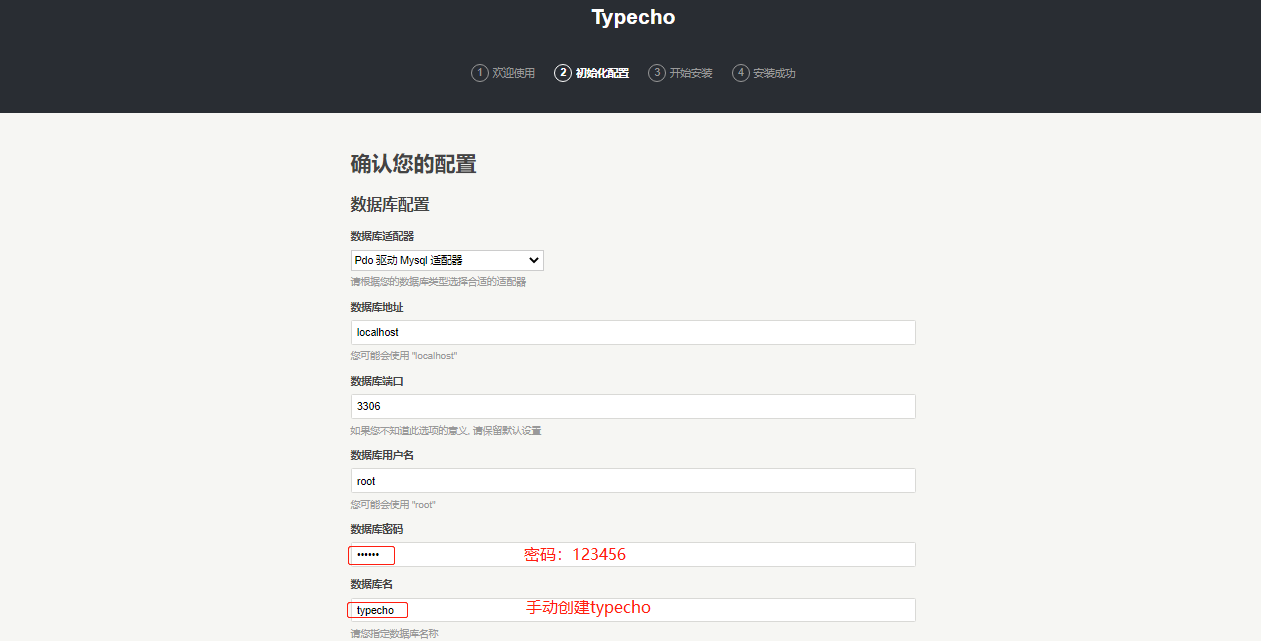Click the 确认您的配置 heading
This screenshot has height=641, width=1261.
tap(414, 164)
